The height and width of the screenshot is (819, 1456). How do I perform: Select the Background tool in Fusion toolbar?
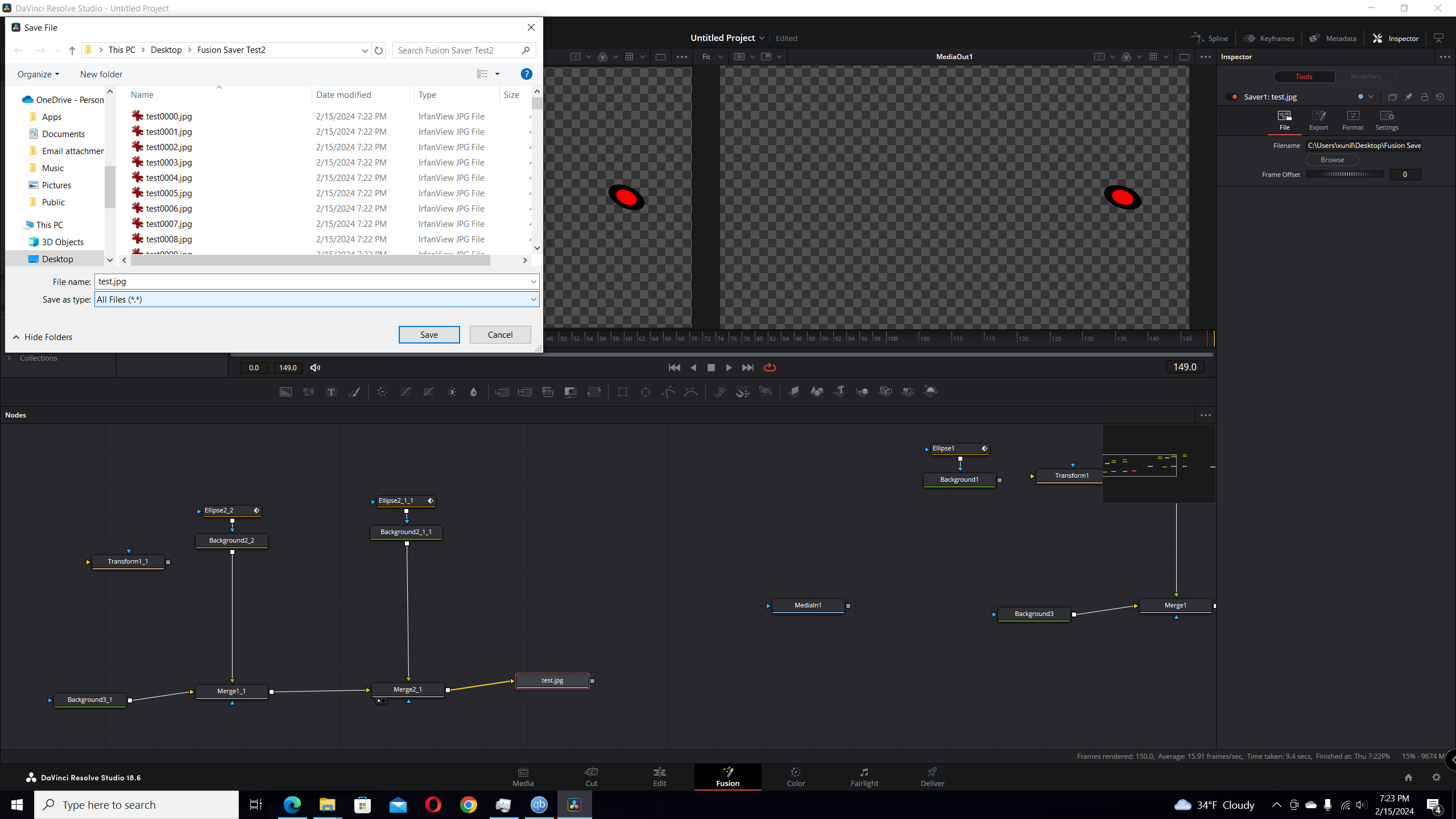[x=286, y=392]
